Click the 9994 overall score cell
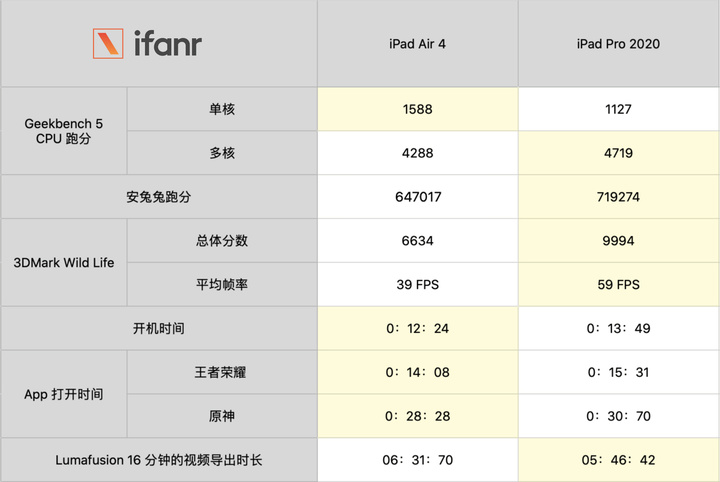 point(618,241)
